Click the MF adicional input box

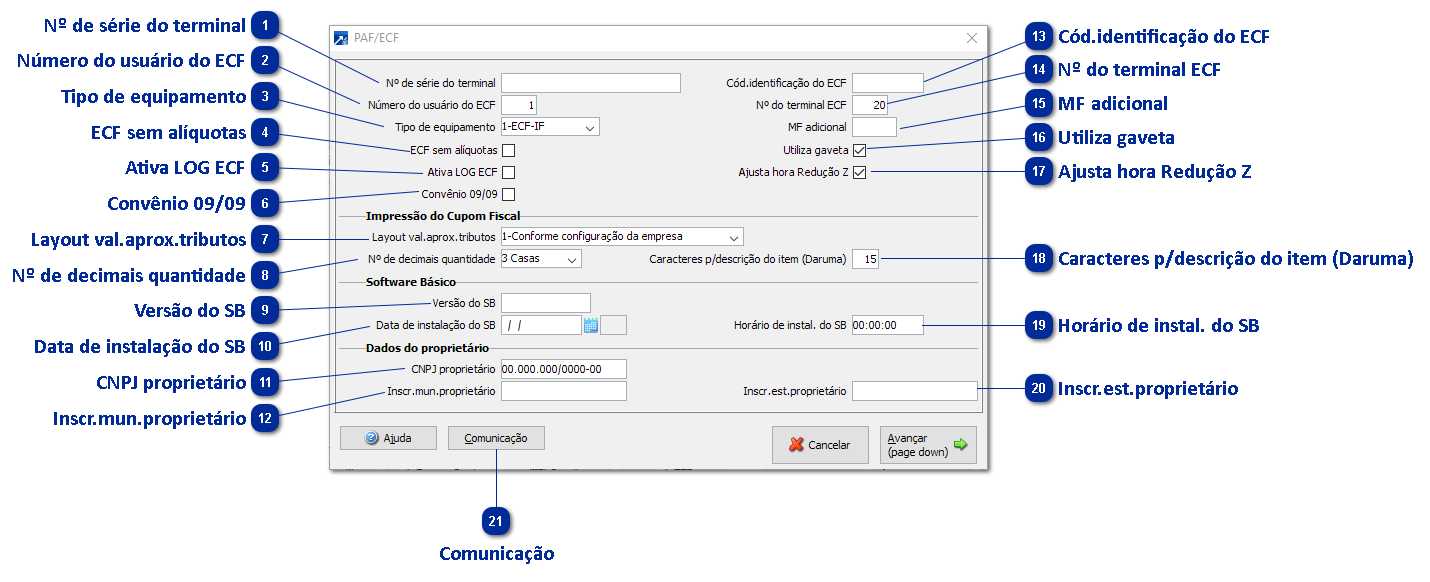point(874,126)
